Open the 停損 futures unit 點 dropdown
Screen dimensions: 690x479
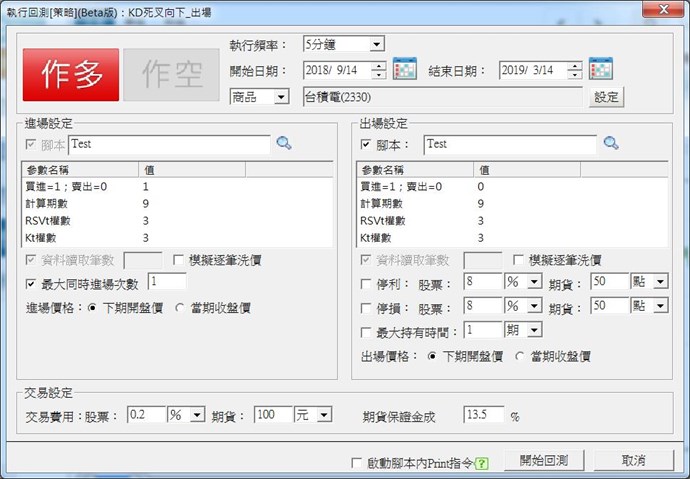661,306
